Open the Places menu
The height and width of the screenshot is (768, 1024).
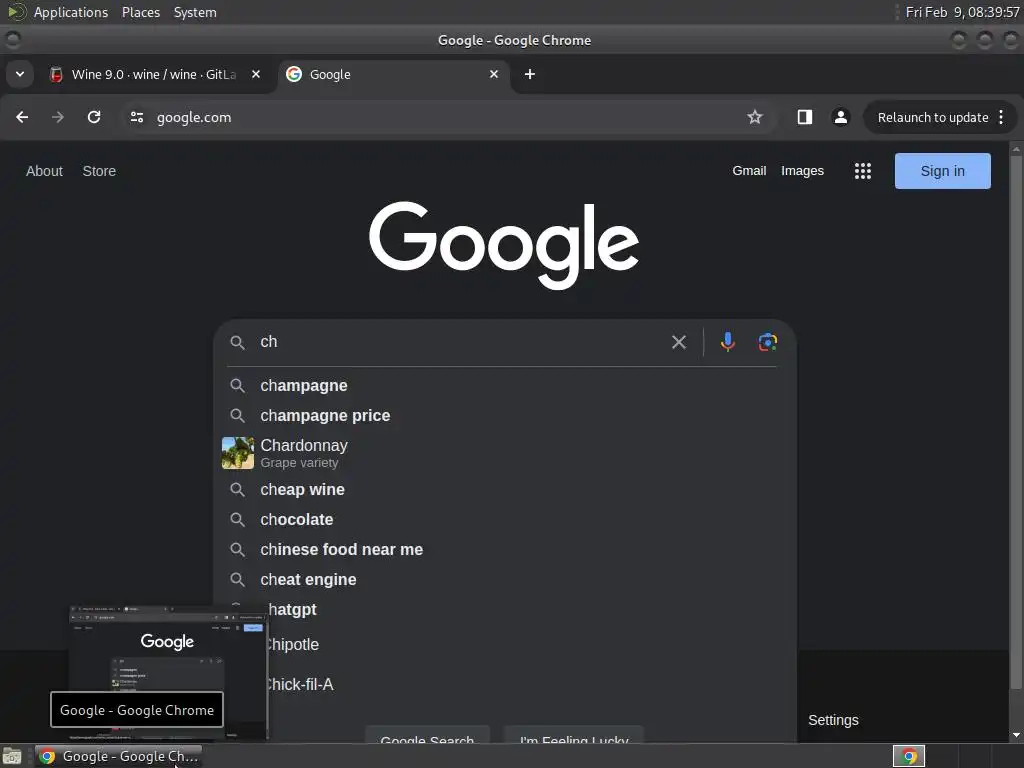[141, 12]
